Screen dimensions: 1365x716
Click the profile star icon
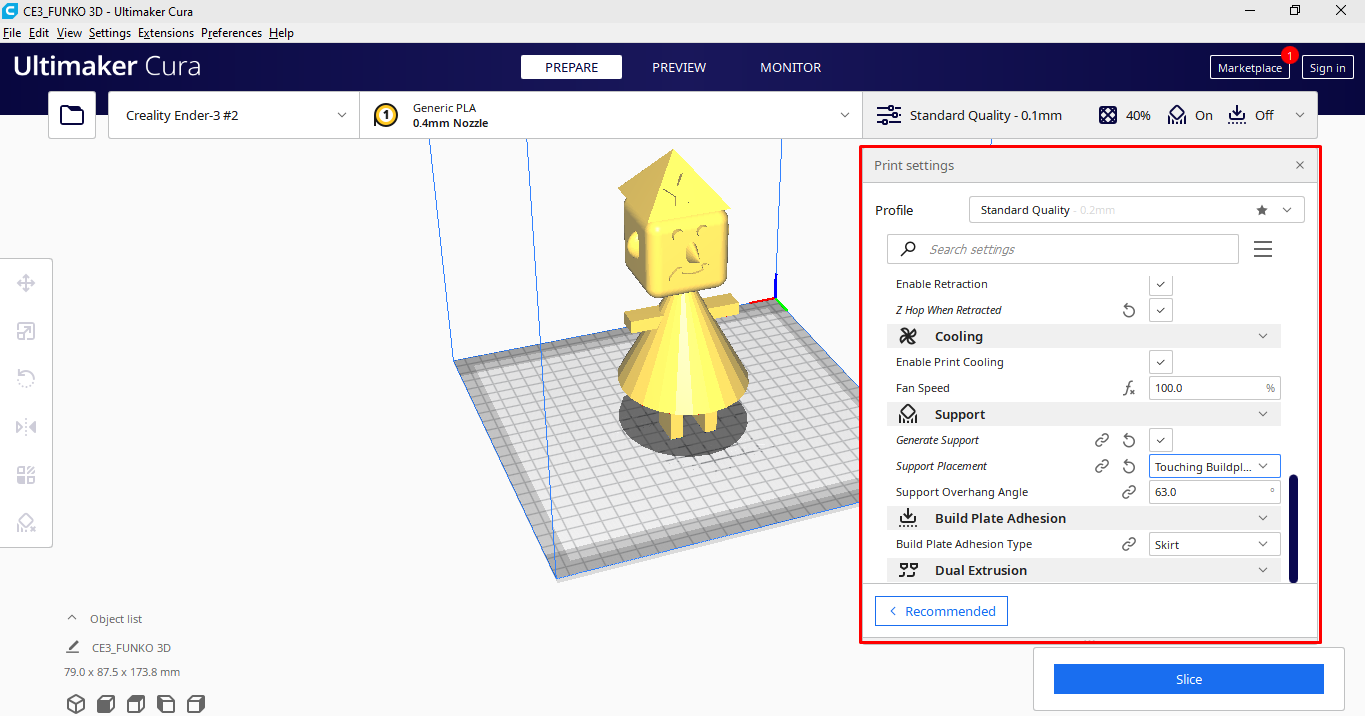click(x=1262, y=210)
